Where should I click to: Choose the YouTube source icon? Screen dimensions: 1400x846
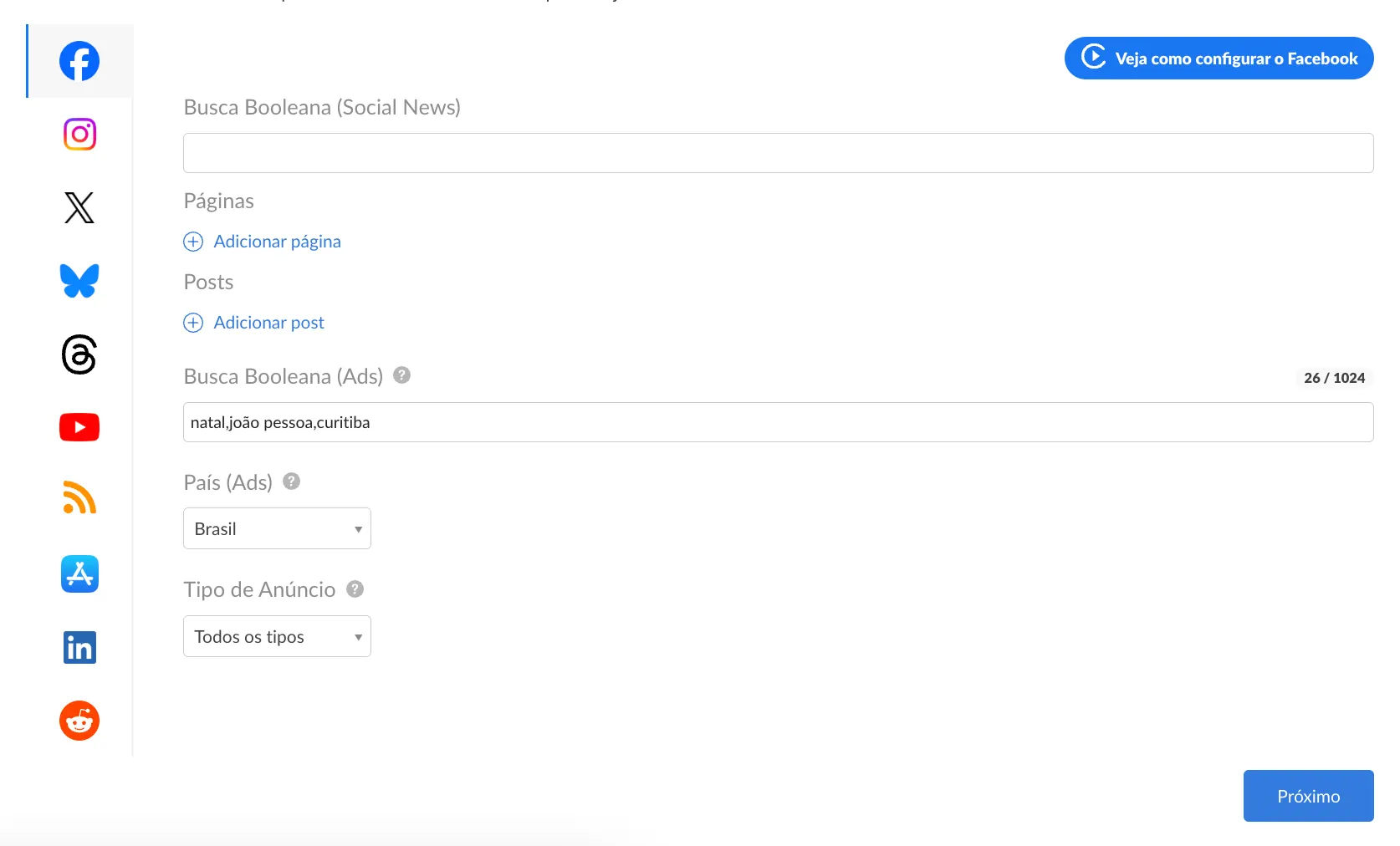(79, 427)
